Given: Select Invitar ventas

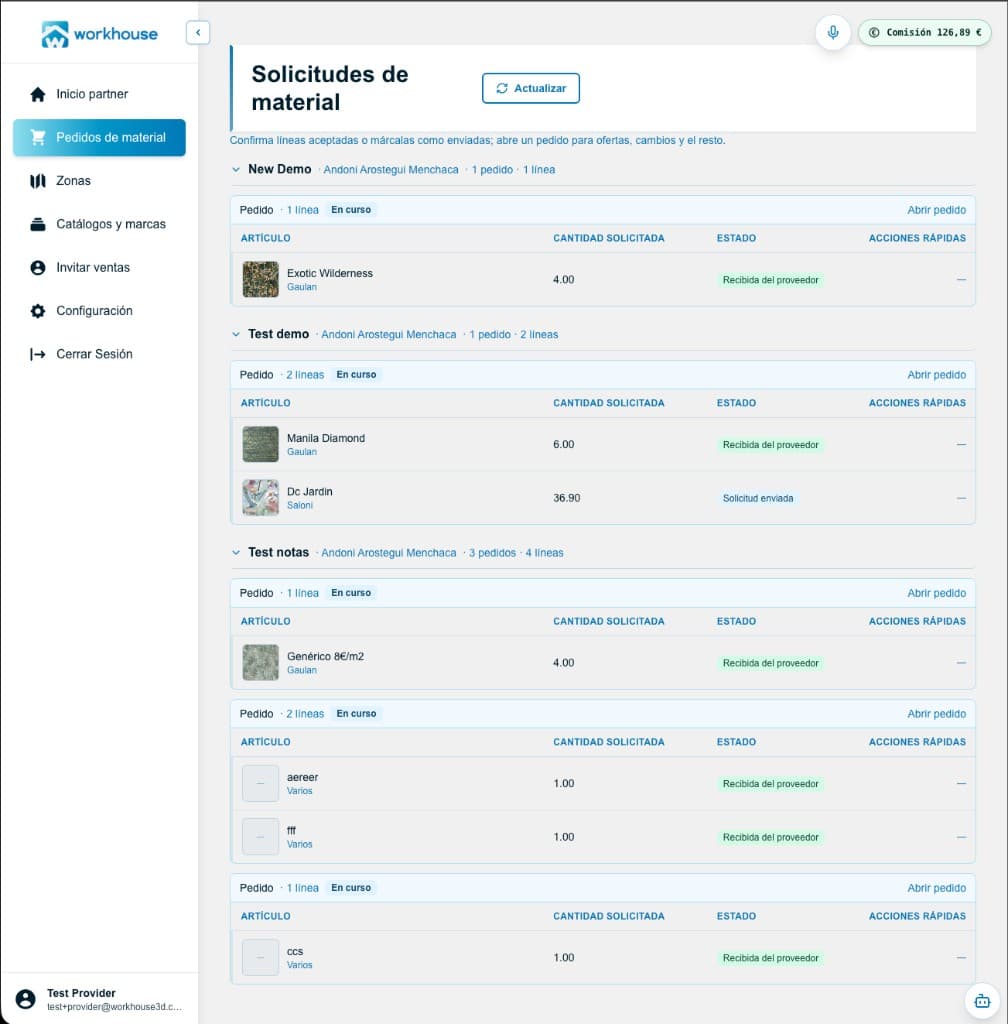Looking at the screenshot, I should point(99,268).
